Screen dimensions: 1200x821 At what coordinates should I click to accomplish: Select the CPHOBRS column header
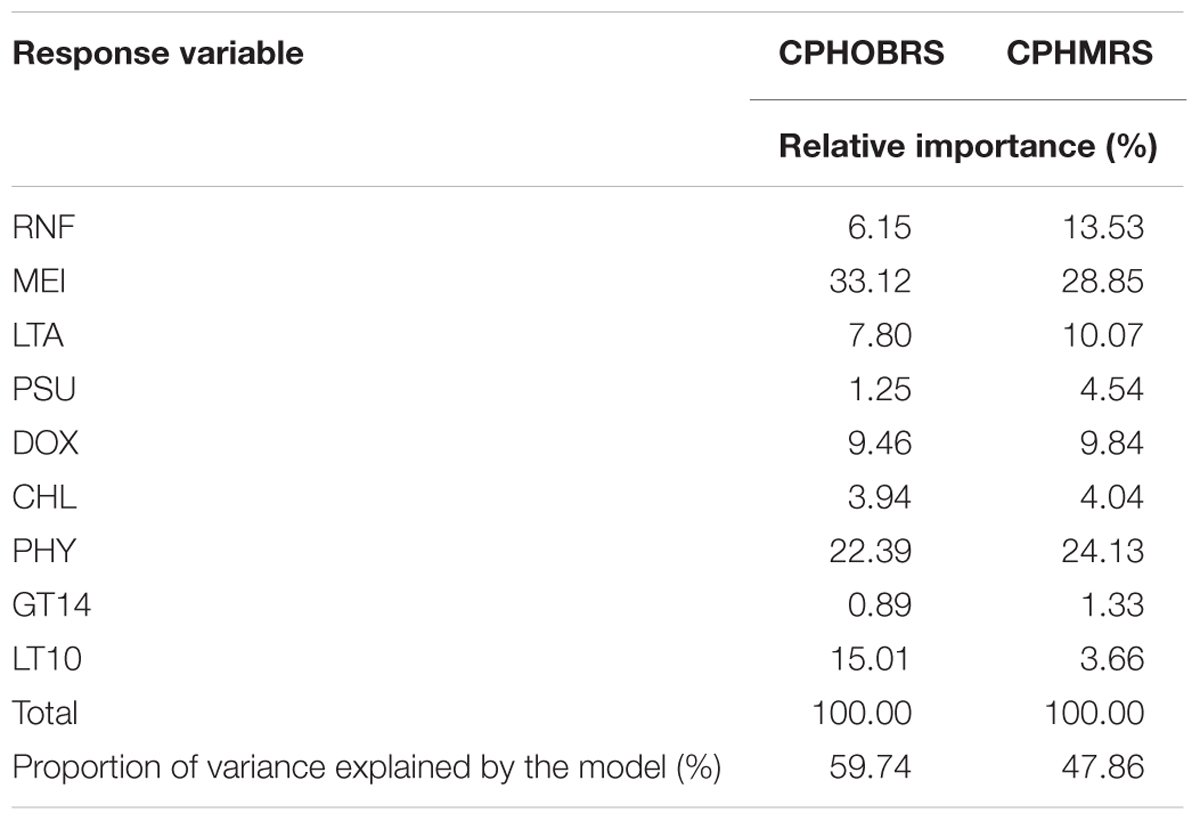[861, 52]
